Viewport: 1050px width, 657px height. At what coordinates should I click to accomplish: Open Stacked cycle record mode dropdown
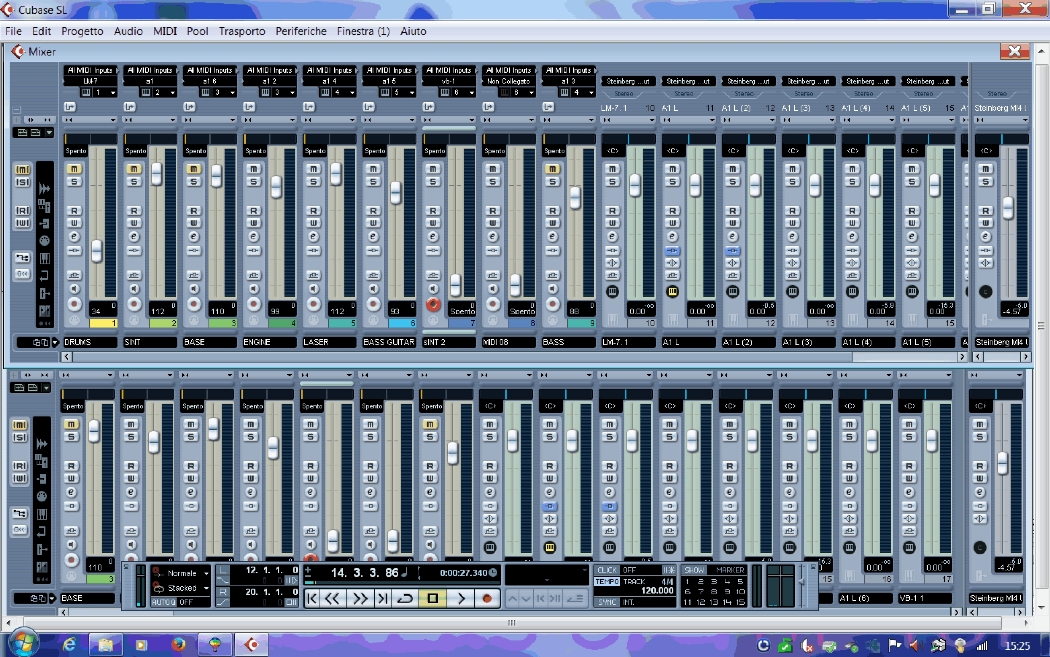point(206,588)
